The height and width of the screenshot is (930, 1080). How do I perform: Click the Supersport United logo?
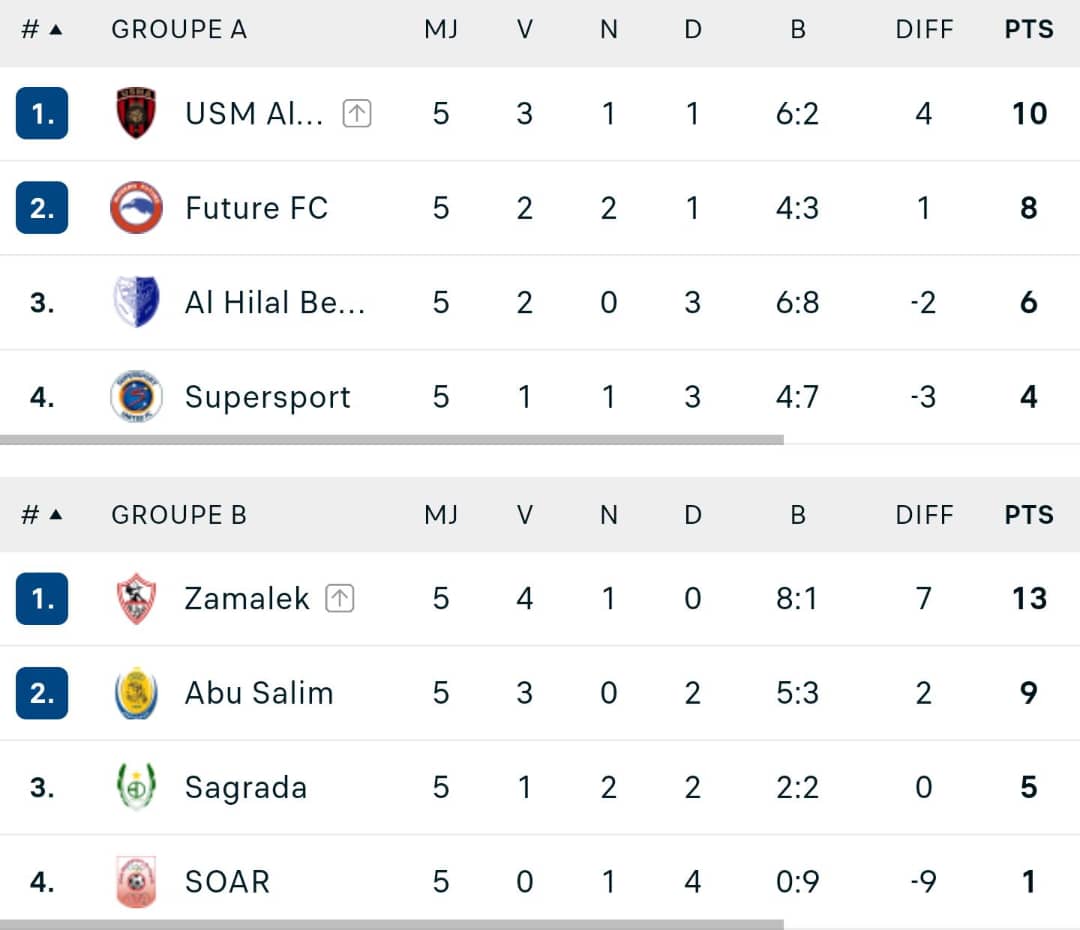[x=136, y=397]
